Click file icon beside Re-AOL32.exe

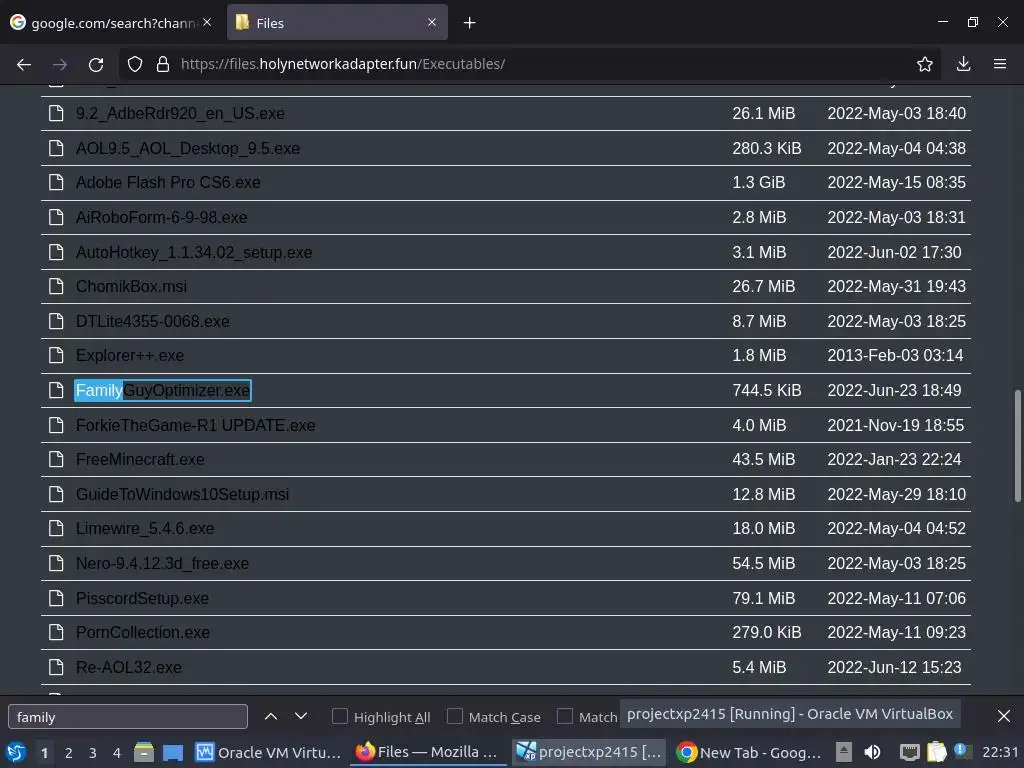click(x=56, y=667)
